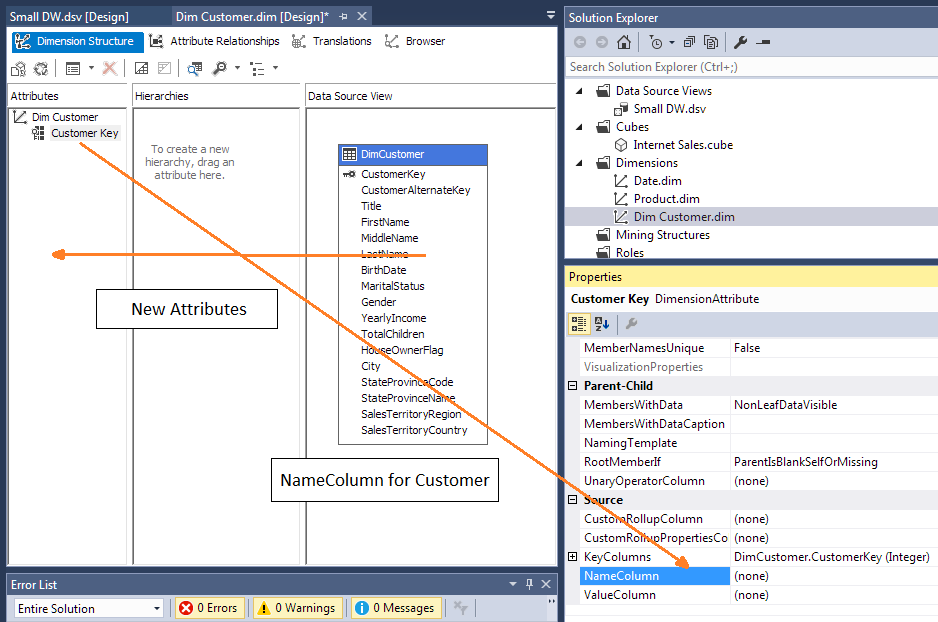Open Properties wrench icon in Solution Explorer
The height and width of the screenshot is (622, 938).
[740, 42]
